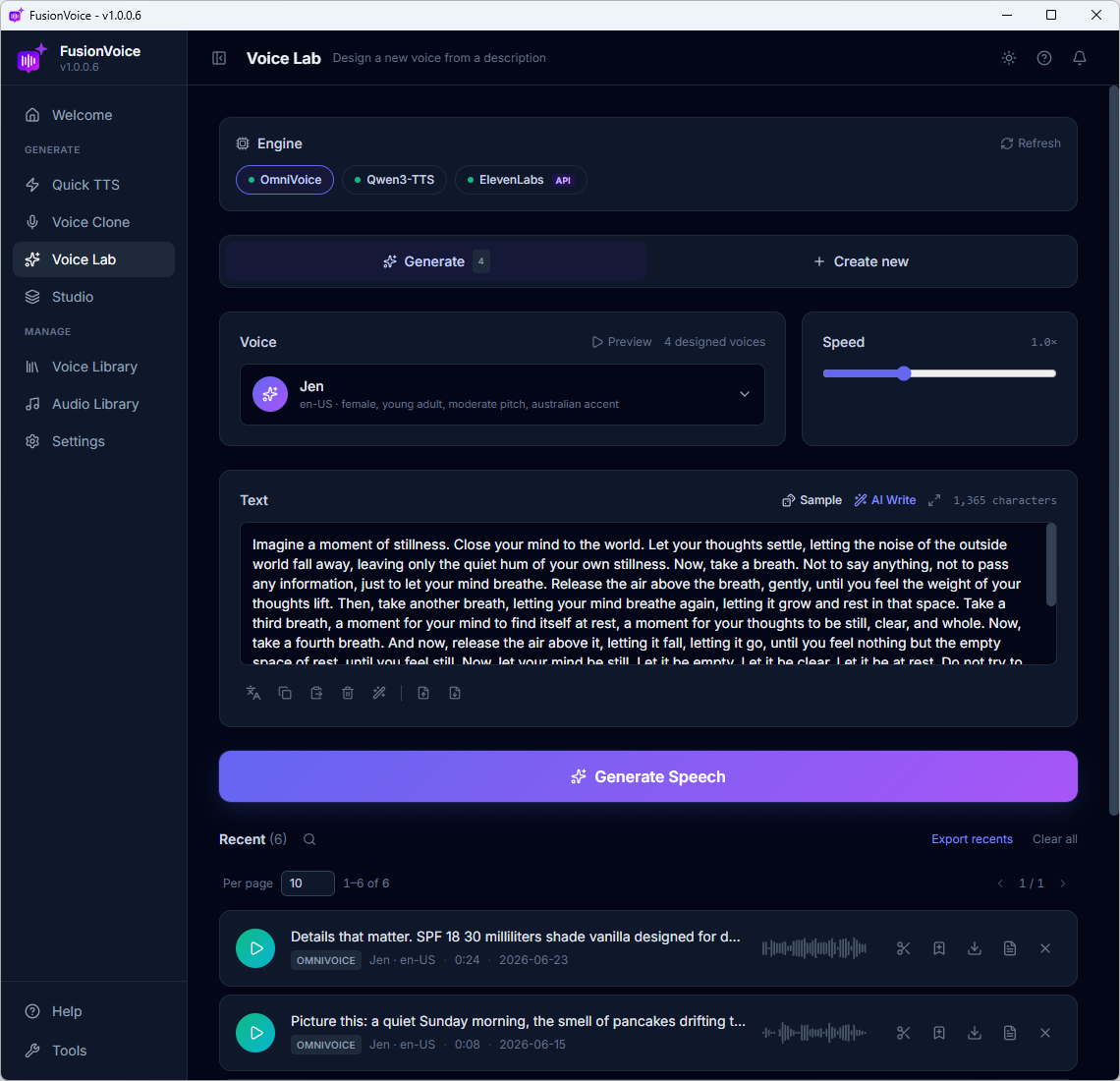This screenshot has width=1120, height=1081.
Task: Open the notifications bell icon
Action: coord(1080,58)
